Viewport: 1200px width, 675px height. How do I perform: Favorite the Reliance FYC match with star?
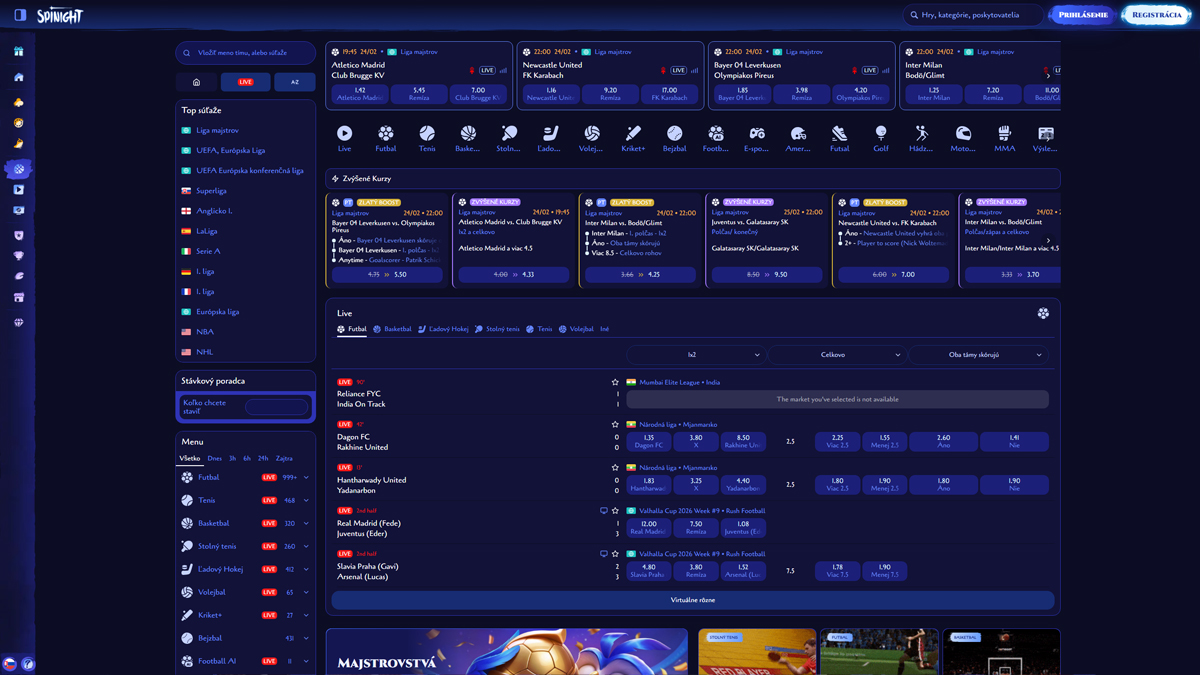tap(615, 382)
